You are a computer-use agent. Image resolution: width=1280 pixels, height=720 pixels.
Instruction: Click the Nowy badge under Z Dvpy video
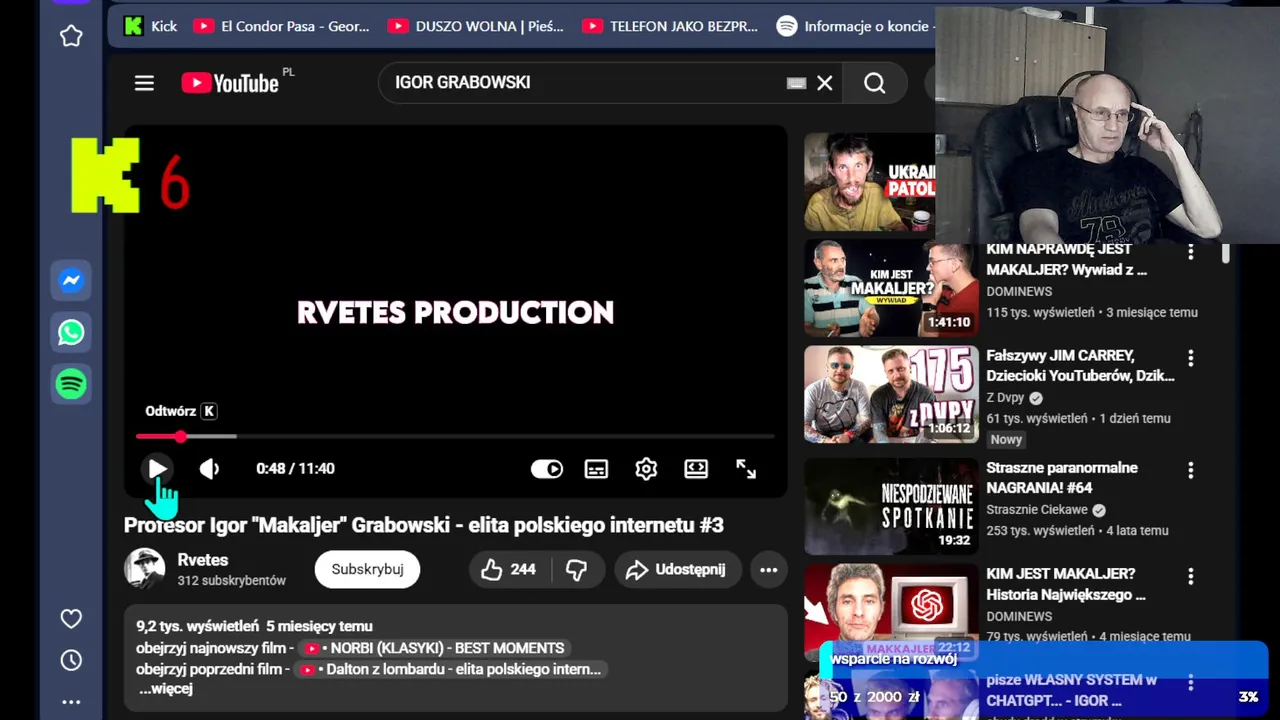point(1006,439)
